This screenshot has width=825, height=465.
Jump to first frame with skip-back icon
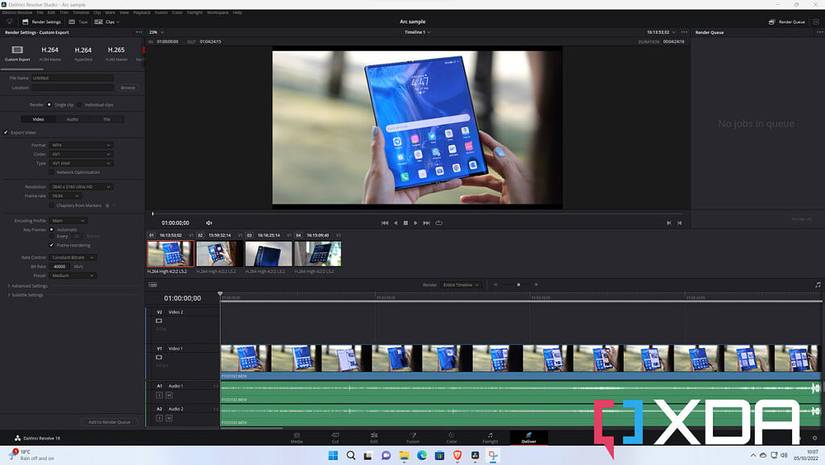[x=385, y=223]
